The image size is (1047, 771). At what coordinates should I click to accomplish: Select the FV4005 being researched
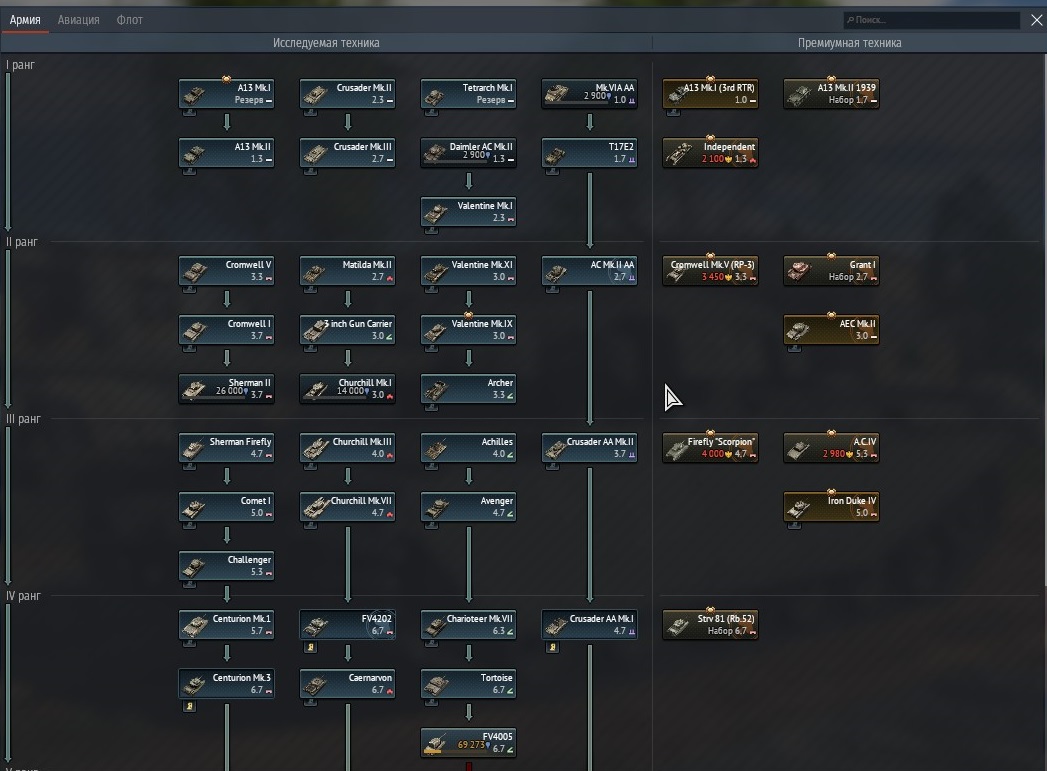[x=468, y=742]
